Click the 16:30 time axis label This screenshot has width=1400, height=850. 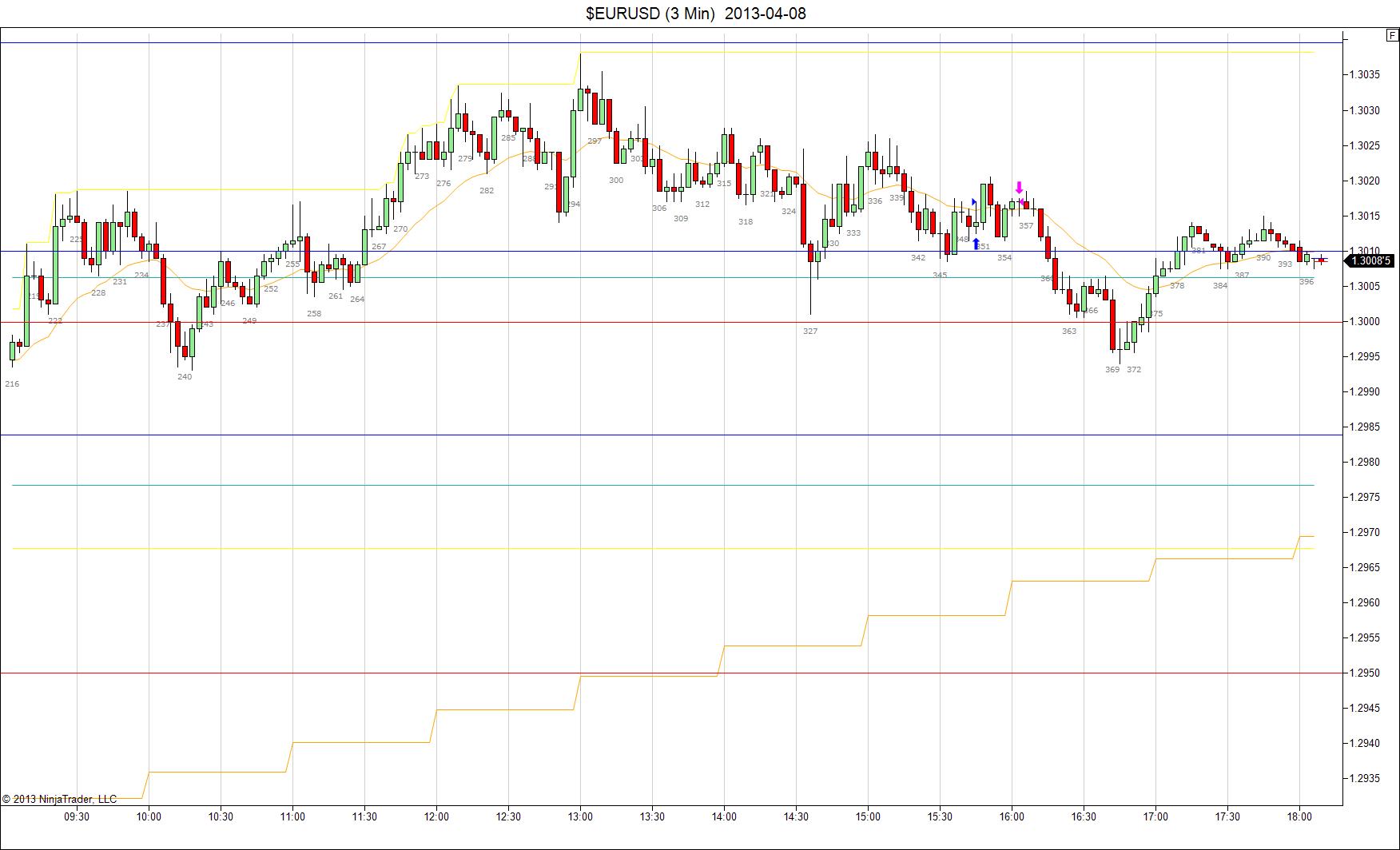(x=1084, y=816)
